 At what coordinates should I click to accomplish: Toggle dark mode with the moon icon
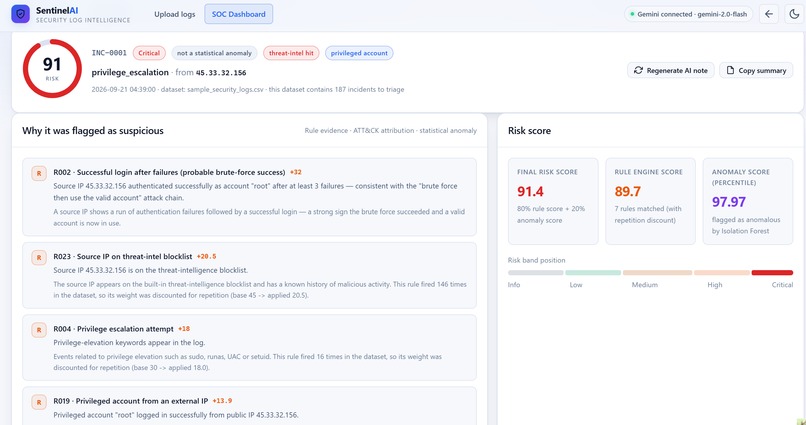(x=794, y=14)
